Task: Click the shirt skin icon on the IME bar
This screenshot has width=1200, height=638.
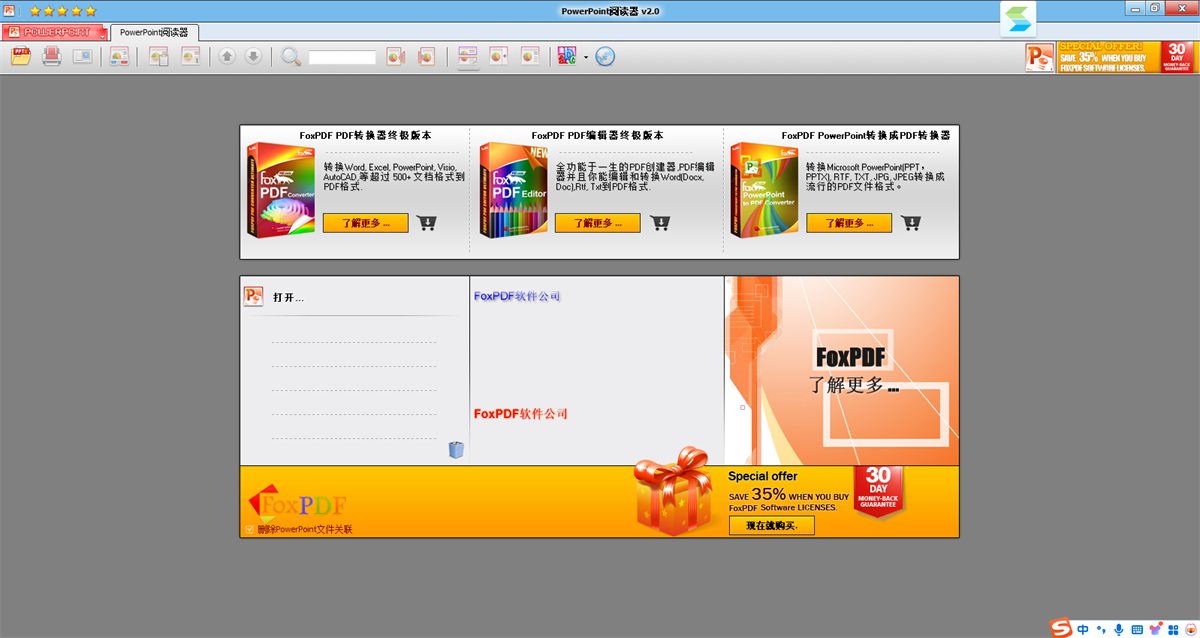Action: 1156,629
